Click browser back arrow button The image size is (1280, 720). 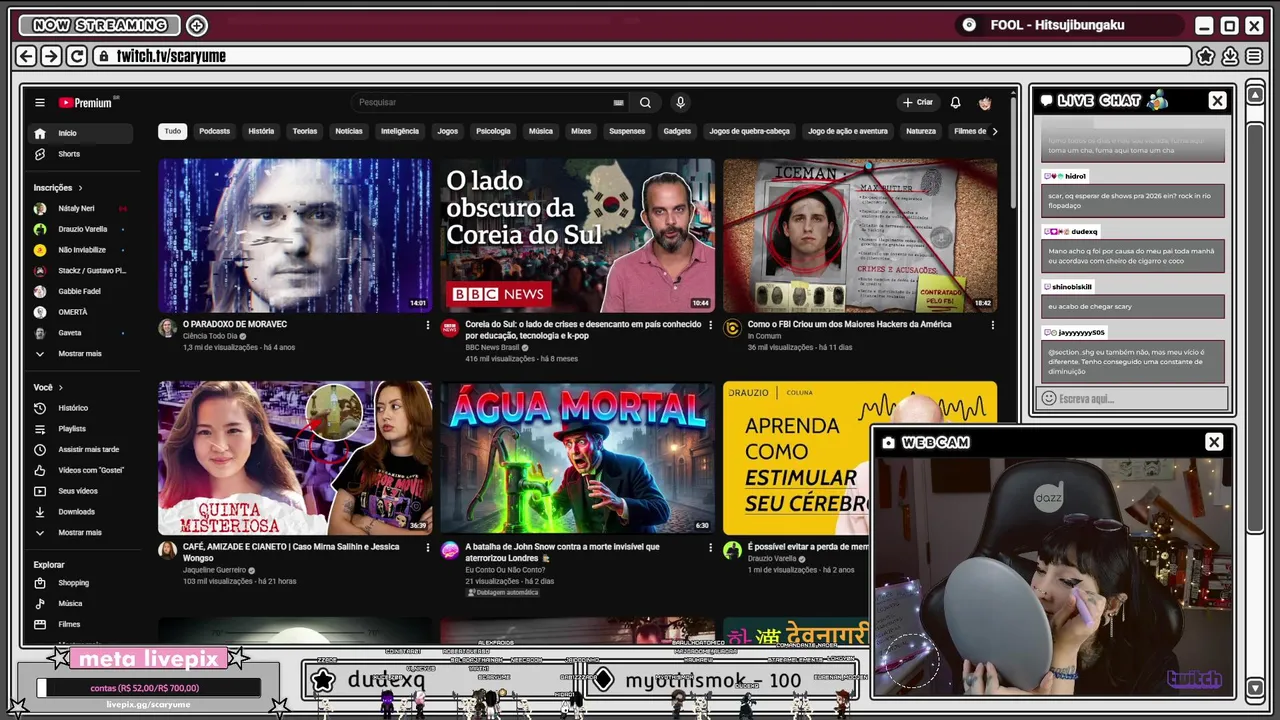(x=27, y=56)
